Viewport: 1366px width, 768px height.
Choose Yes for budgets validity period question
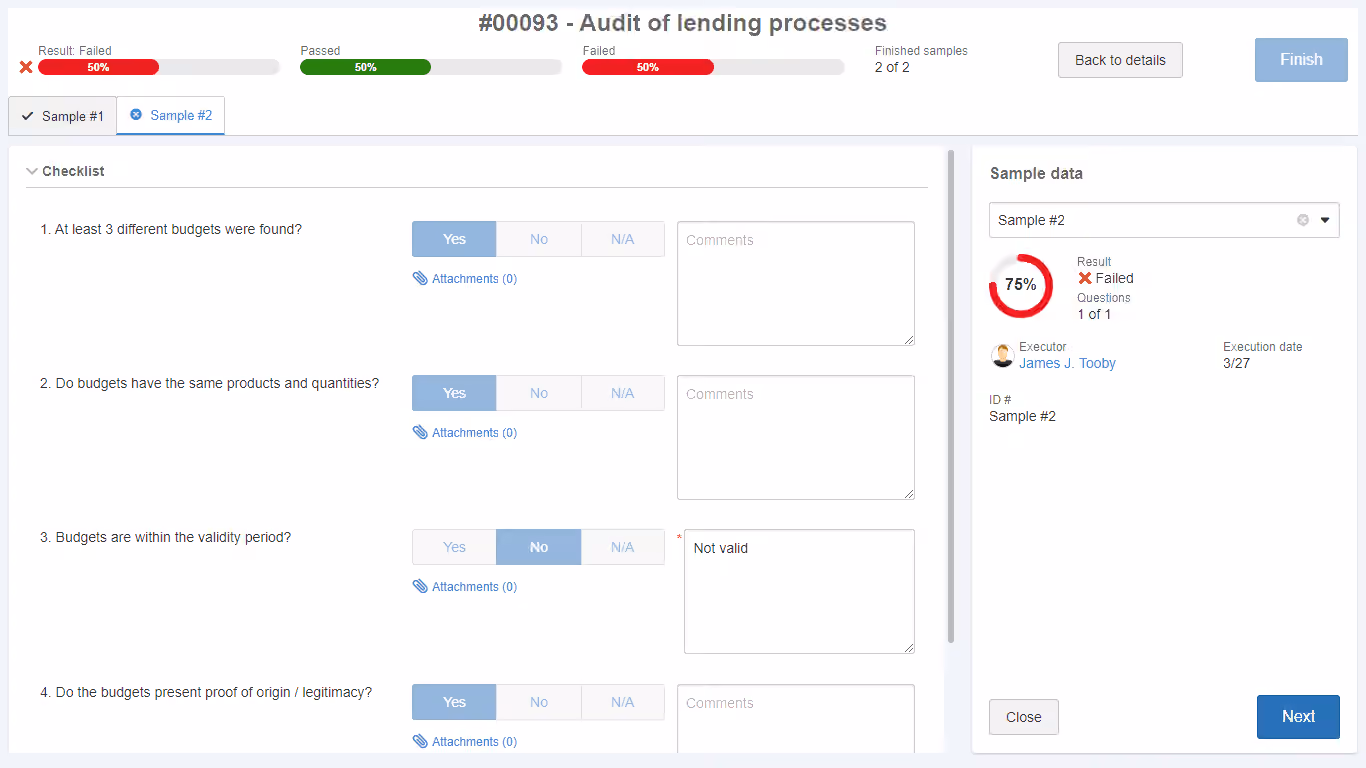point(455,547)
